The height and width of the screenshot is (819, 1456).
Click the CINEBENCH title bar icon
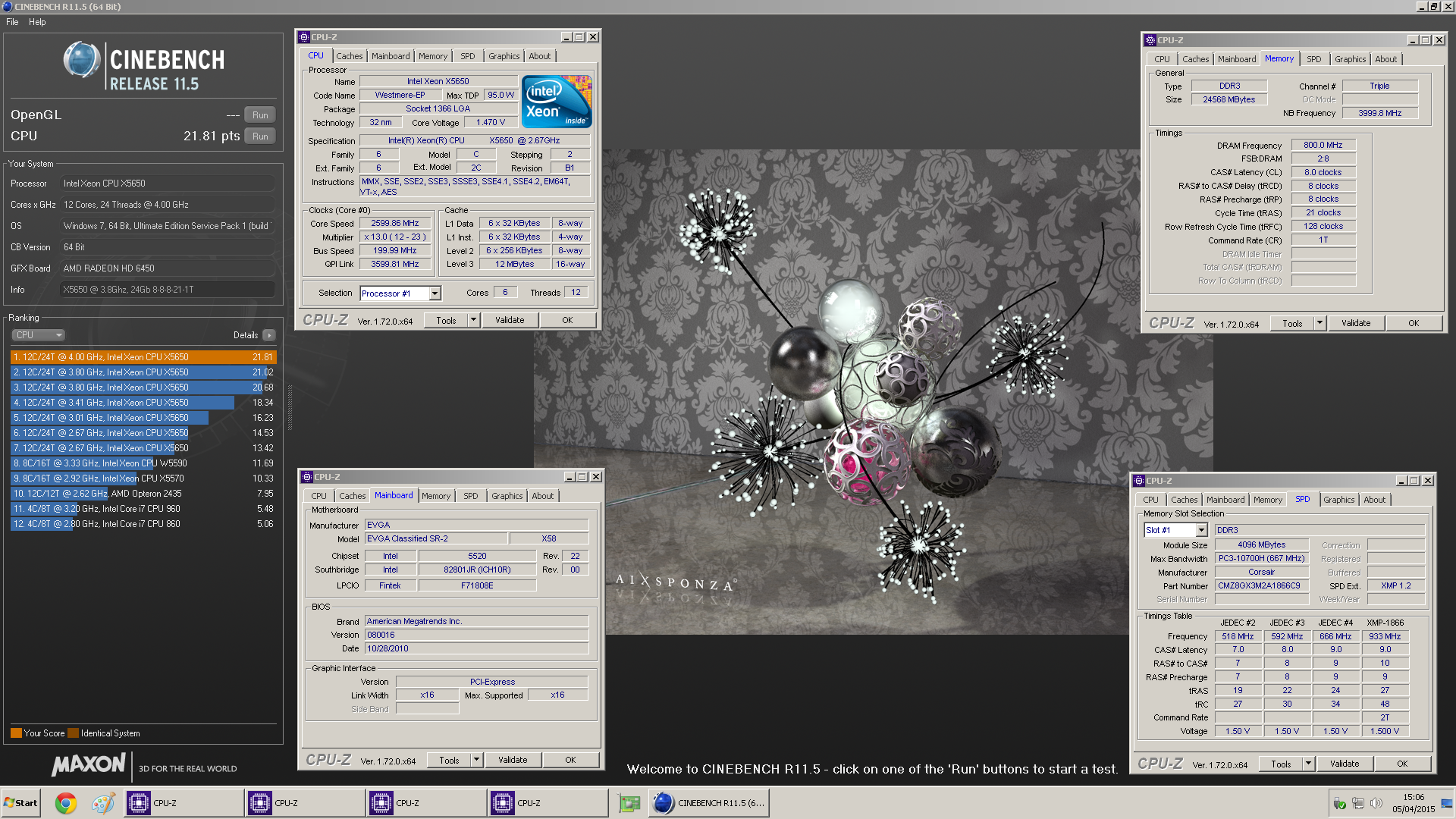pos(8,7)
